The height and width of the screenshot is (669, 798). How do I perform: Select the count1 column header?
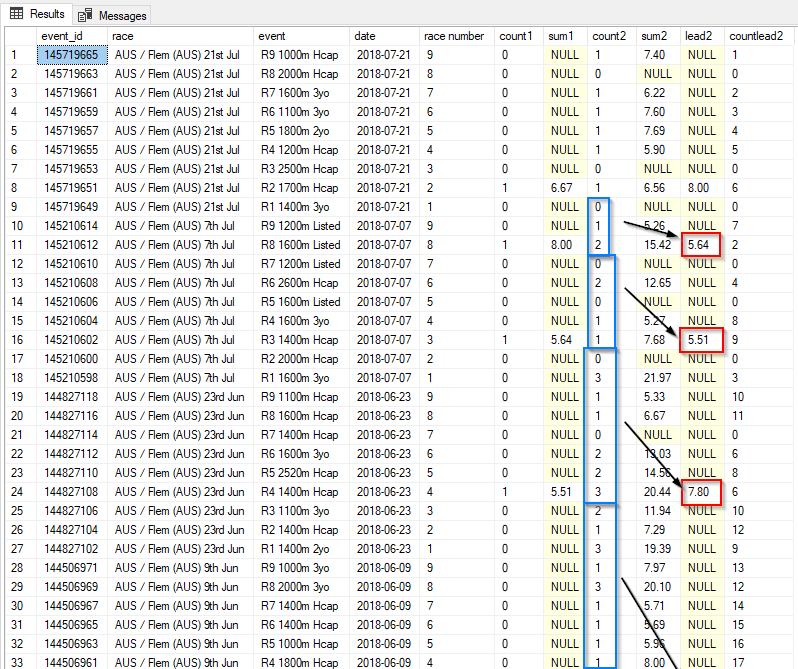click(x=519, y=36)
